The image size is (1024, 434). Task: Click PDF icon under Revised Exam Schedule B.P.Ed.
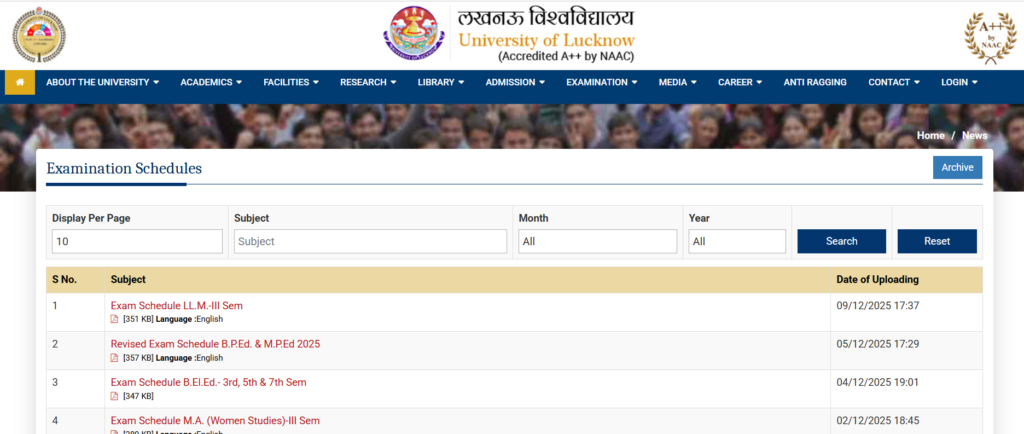tap(114, 357)
